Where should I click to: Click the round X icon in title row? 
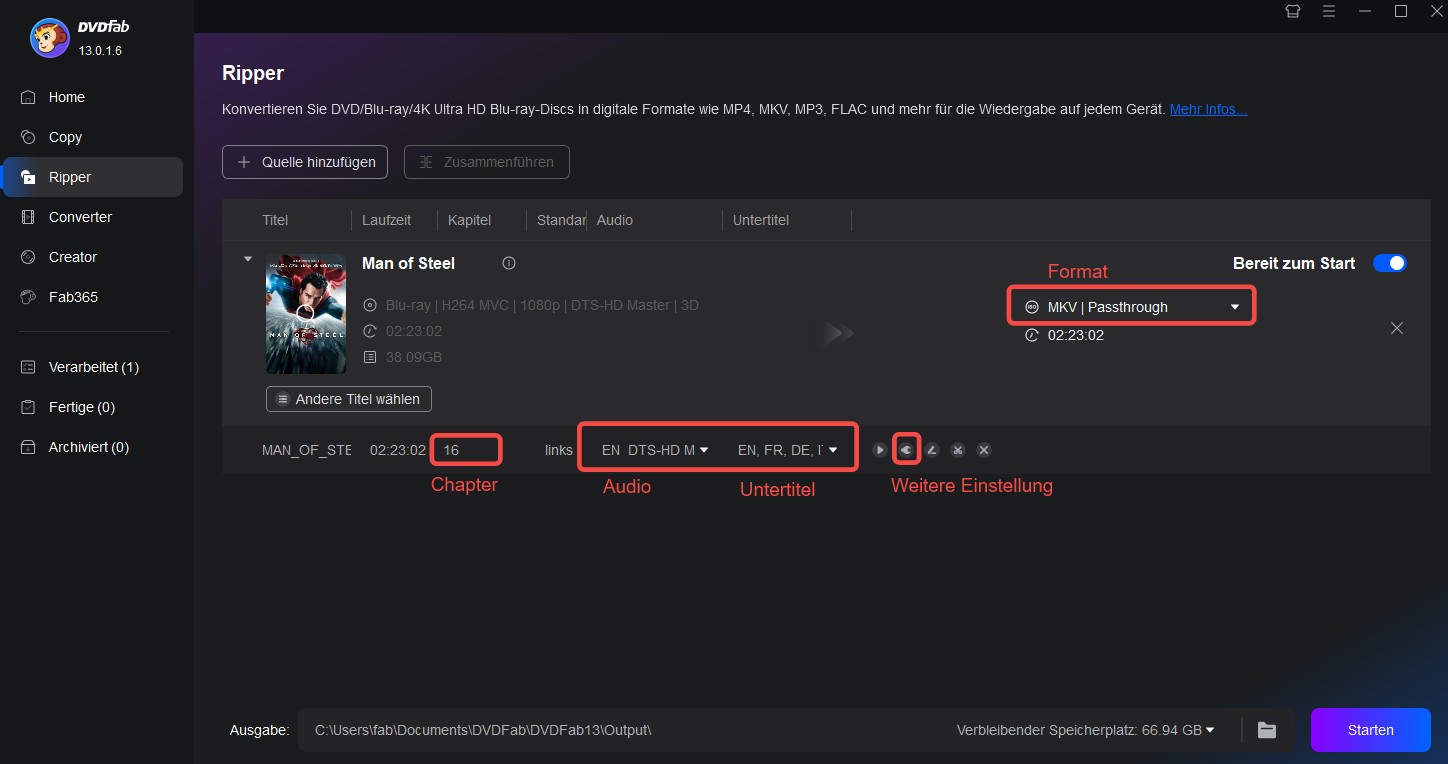[x=983, y=450]
